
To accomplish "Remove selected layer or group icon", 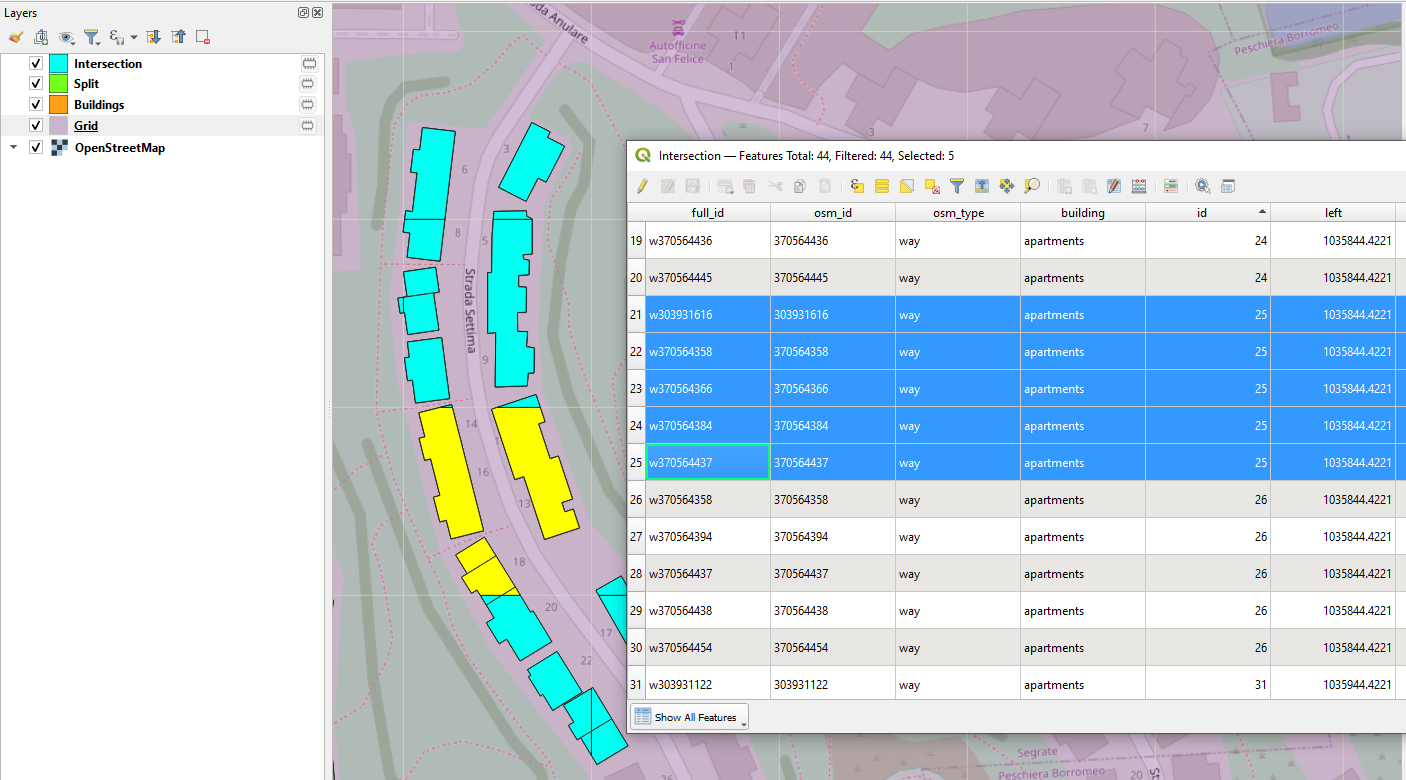I will pos(203,37).
